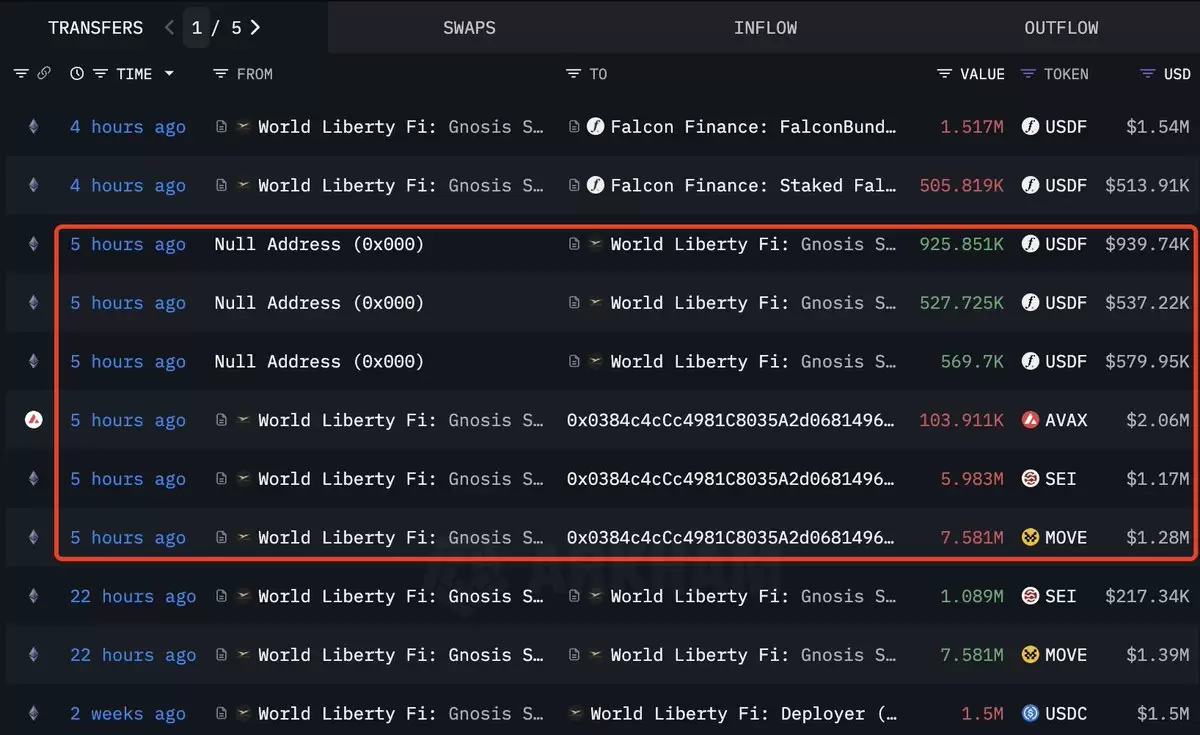Open the Falcon Finance: FalconBund recipient
1200x735 pixels.
pyautogui.click(x=754, y=127)
